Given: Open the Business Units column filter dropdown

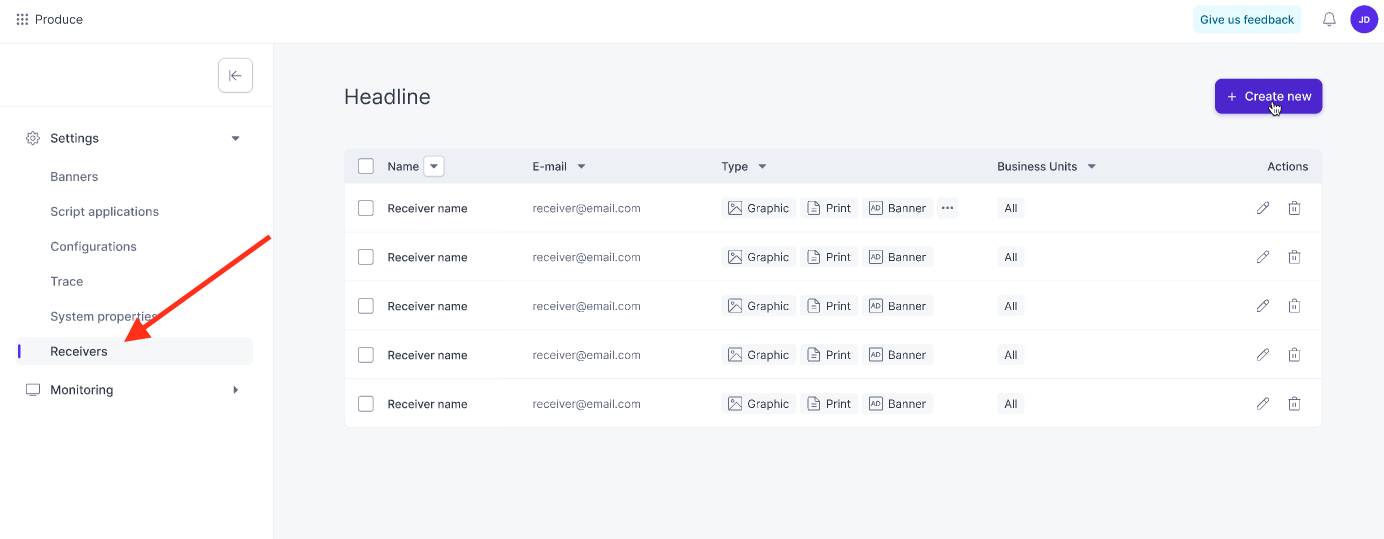Looking at the screenshot, I should tap(1092, 166).
